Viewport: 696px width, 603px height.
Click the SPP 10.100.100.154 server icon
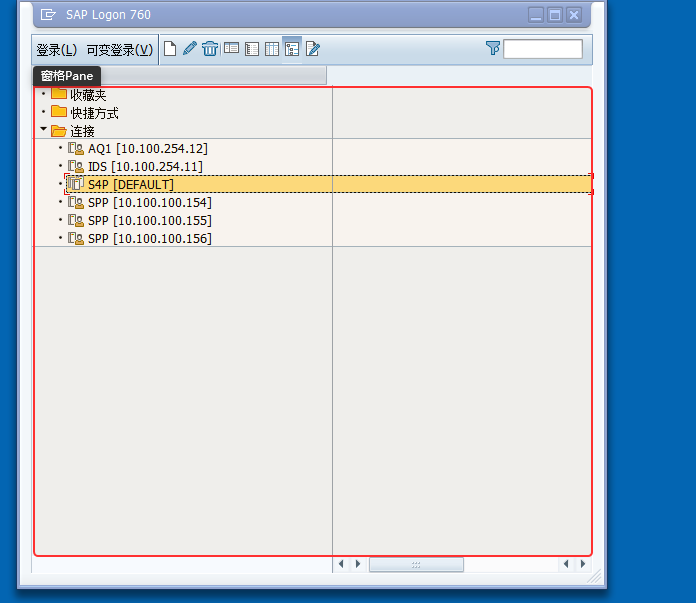[75, 202]
